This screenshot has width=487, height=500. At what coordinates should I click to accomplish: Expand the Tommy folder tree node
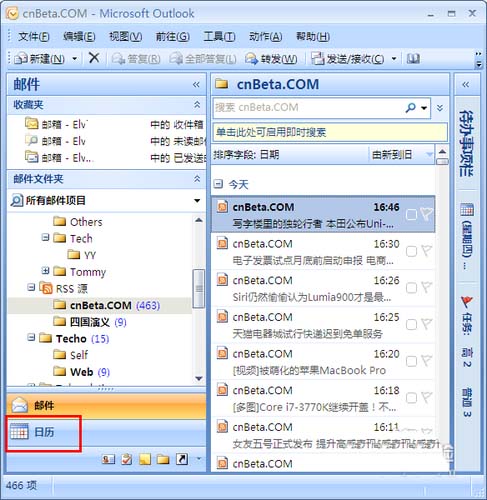pyautogui.click(x=45, y=271)
